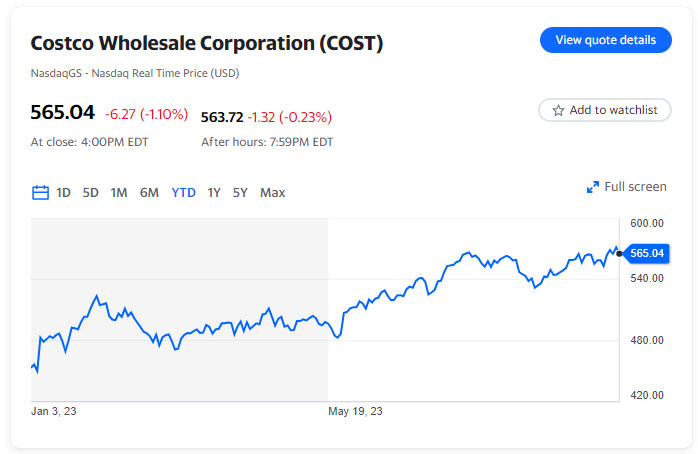Click the bold closing price 565.04
Screen dimensions: 698x454
[x=62, y=113]
